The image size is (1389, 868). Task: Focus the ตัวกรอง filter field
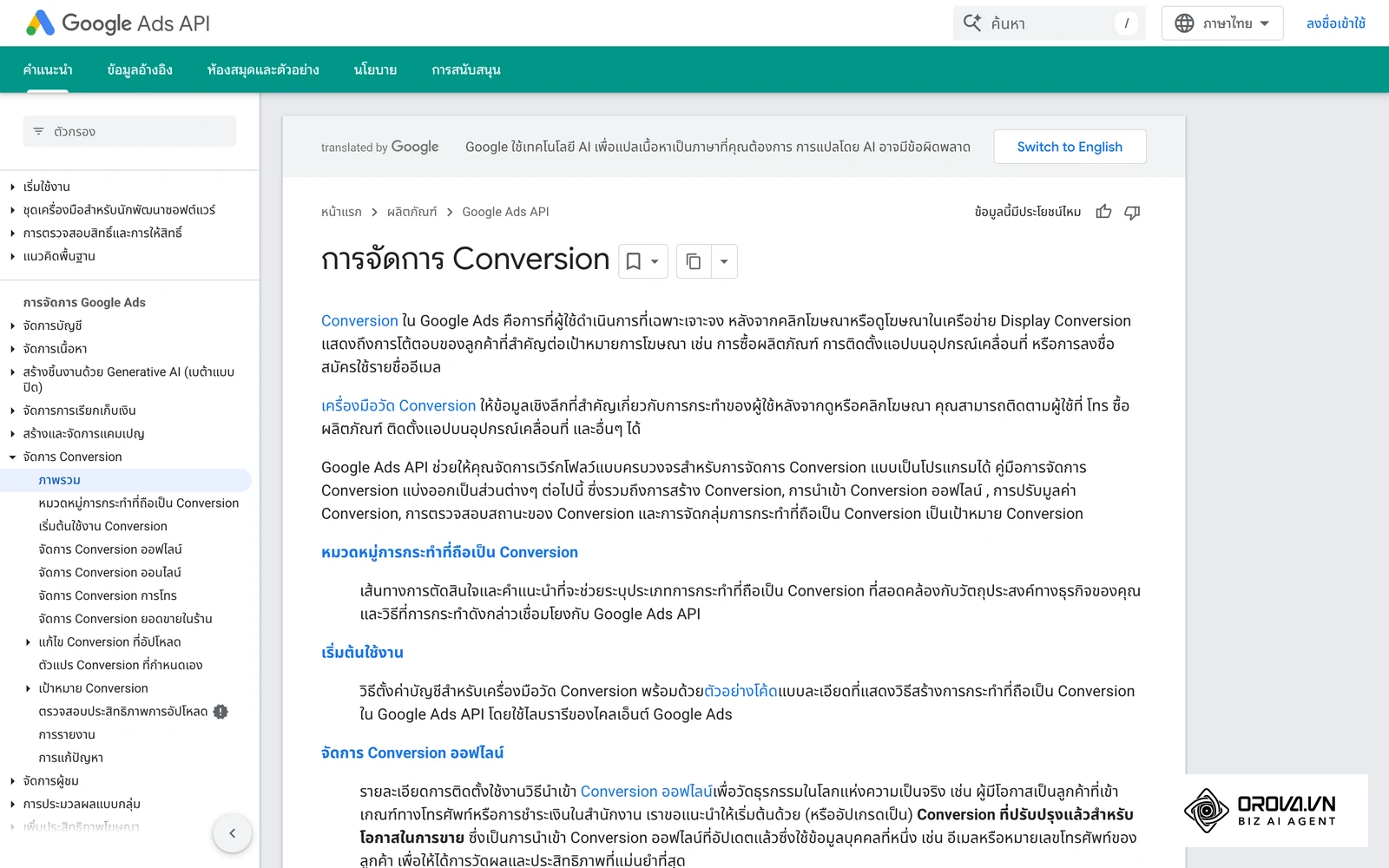[x=129, y=132]
